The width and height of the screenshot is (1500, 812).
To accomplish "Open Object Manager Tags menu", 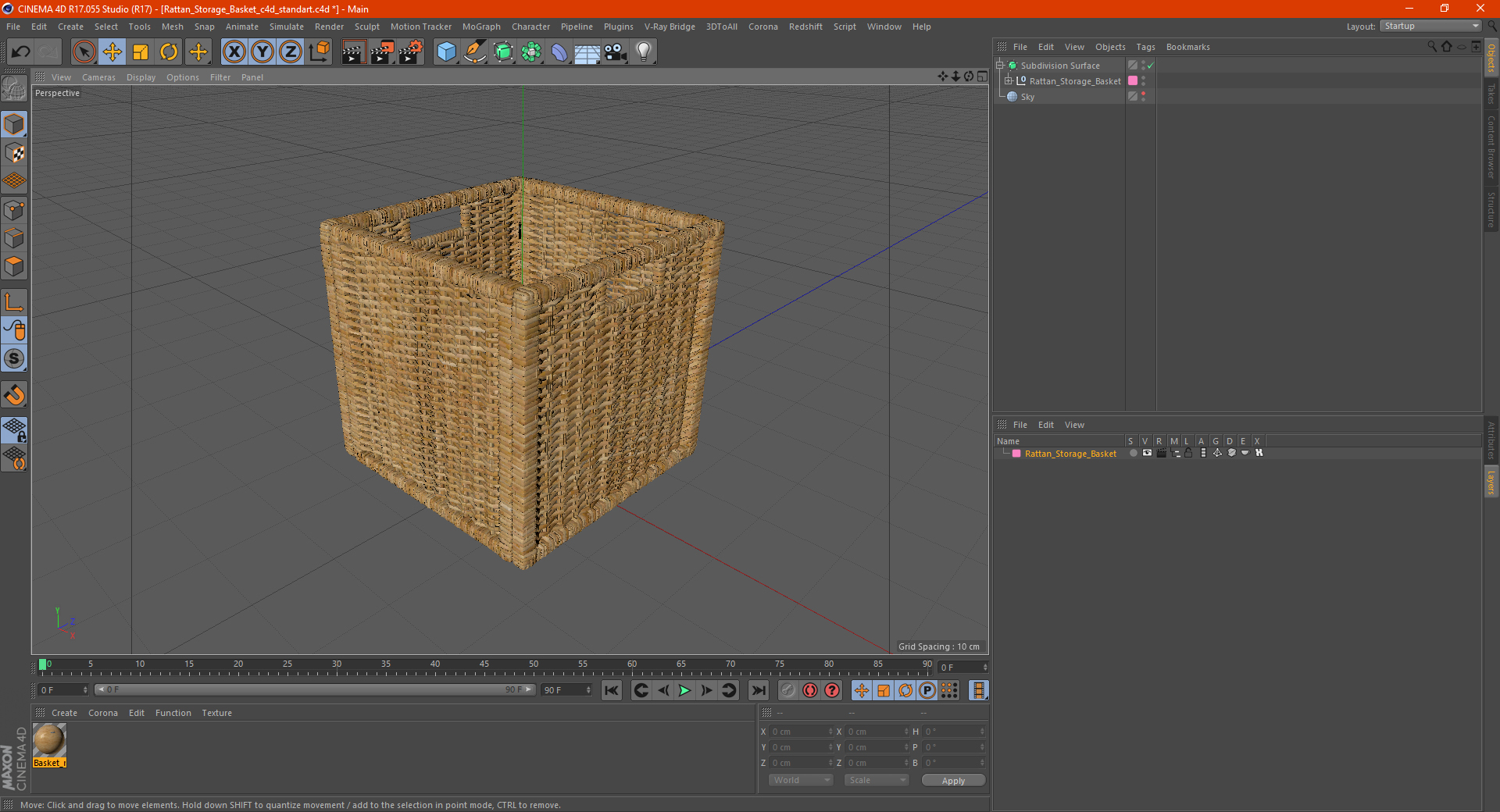I will click(1145, 47).
